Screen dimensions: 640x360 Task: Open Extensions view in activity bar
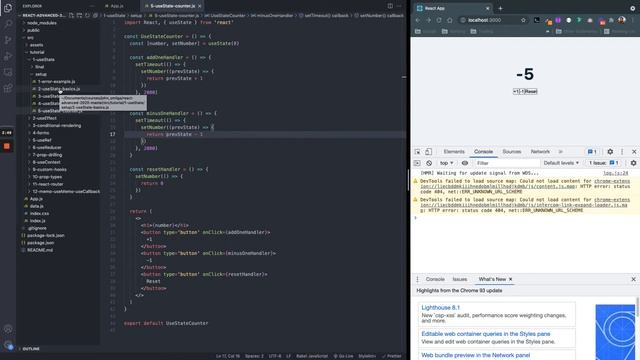coord(8,88)
